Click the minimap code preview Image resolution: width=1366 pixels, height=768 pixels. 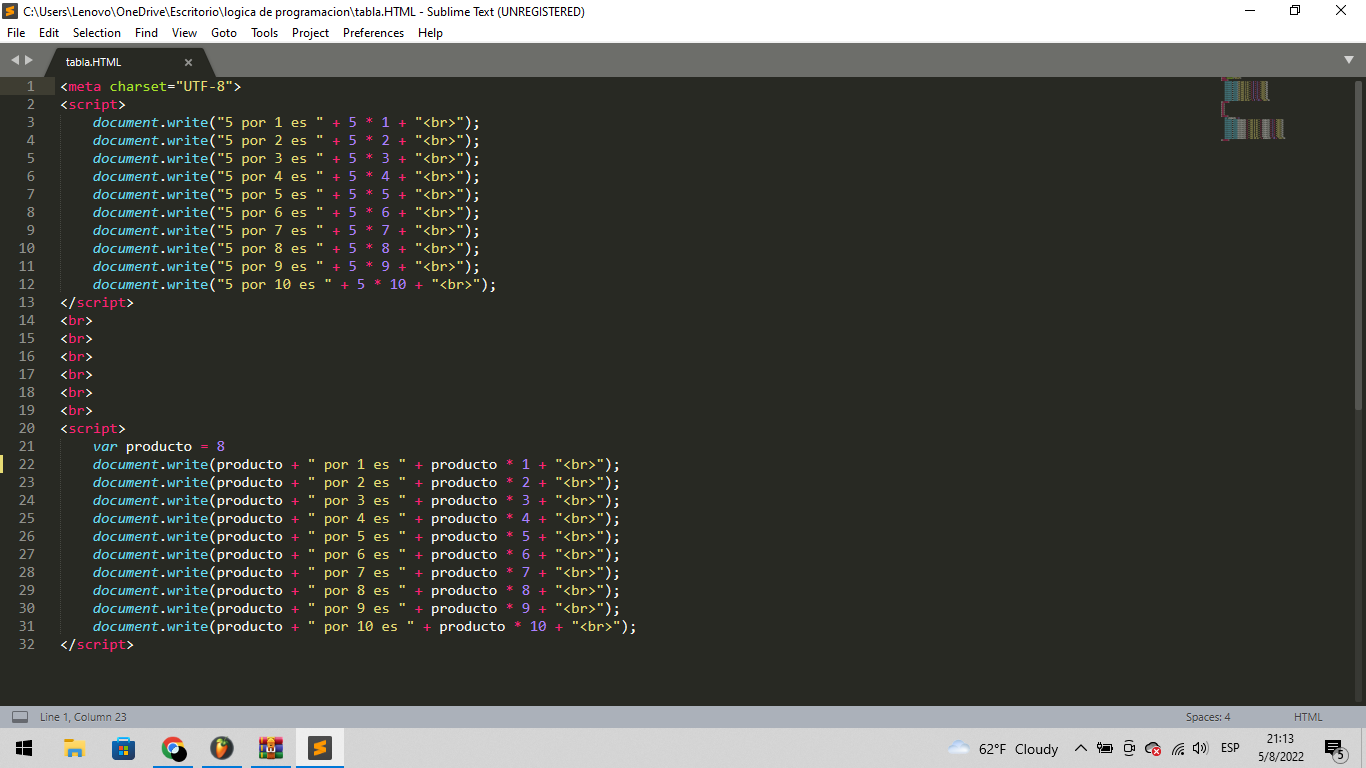click(x=1253, y=109)
